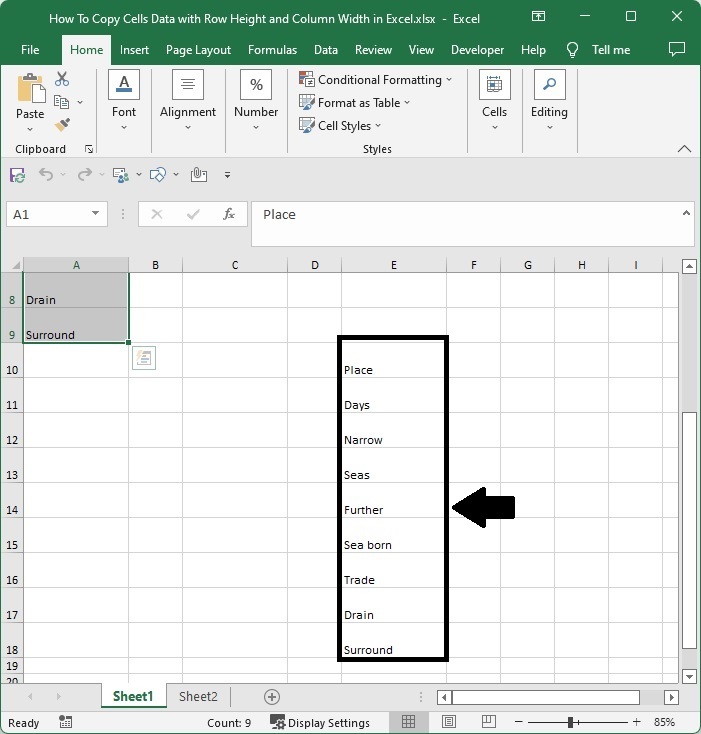Open the Developer tab
The image size is (701, 734).
click(x=477, y=50)
